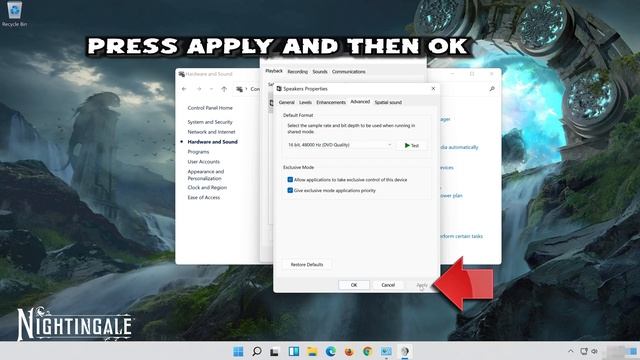Open Control Panel Home link

click(x=210, y=108)
